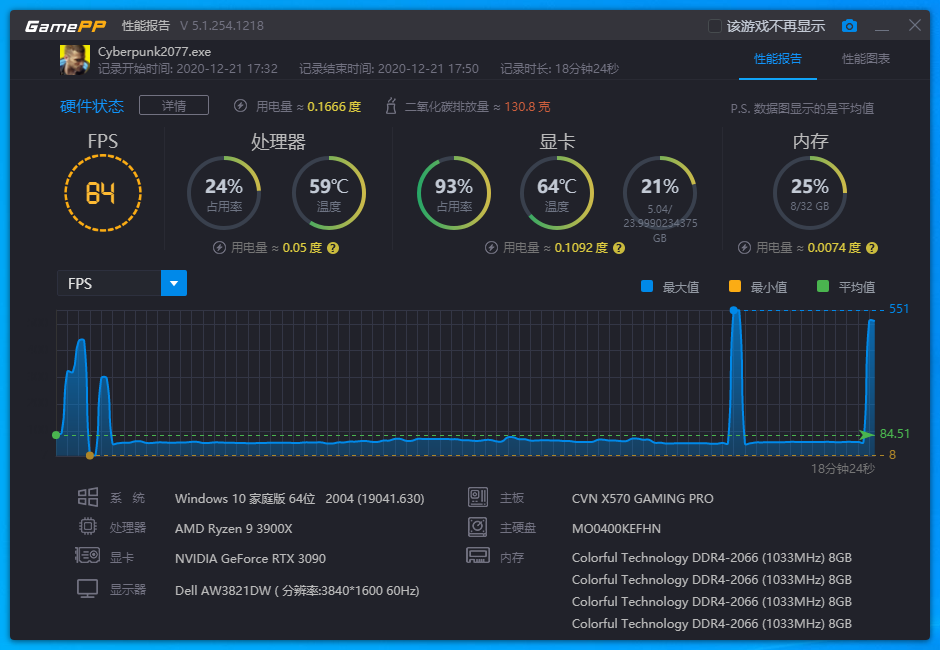Image resolution: width=940 pixels, height=650 pixels.
Task: Click the memory power lightning icon
Action: (x=745, y=248)
